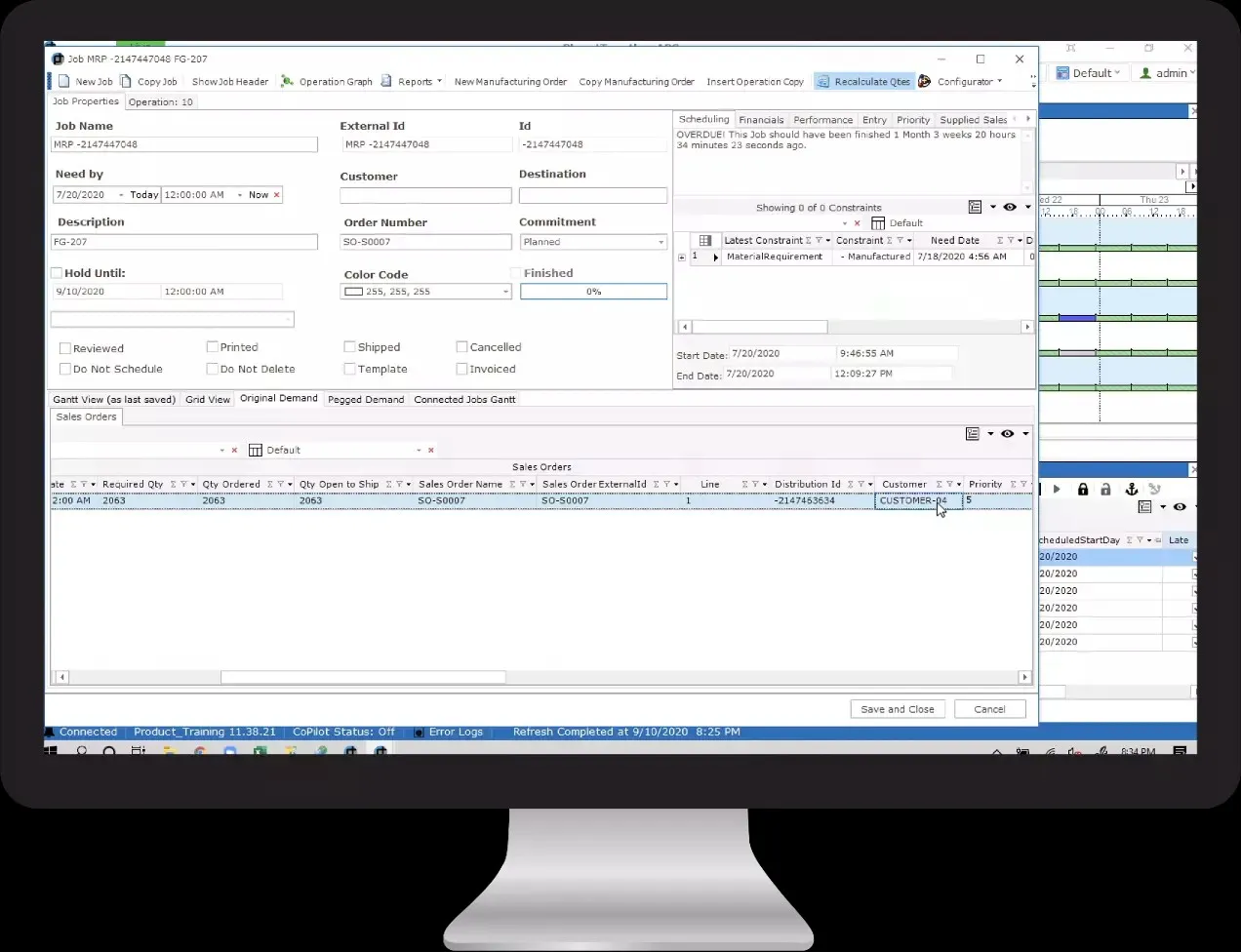Viewport: 1241px width, 952px height.
Task: Click the Required Qty column filter icon
Action: click(x=182, y=485)
